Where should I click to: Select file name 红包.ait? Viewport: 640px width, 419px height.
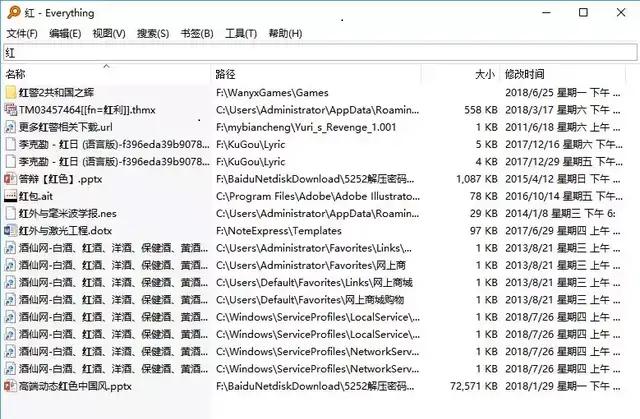(x=36, y=196)
